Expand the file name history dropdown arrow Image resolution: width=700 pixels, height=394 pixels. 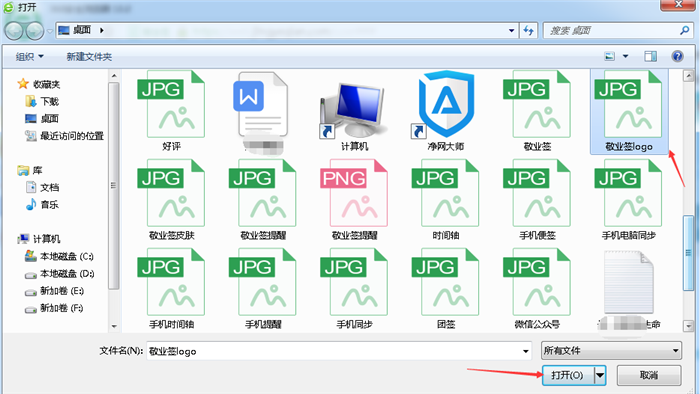point(525,351)
